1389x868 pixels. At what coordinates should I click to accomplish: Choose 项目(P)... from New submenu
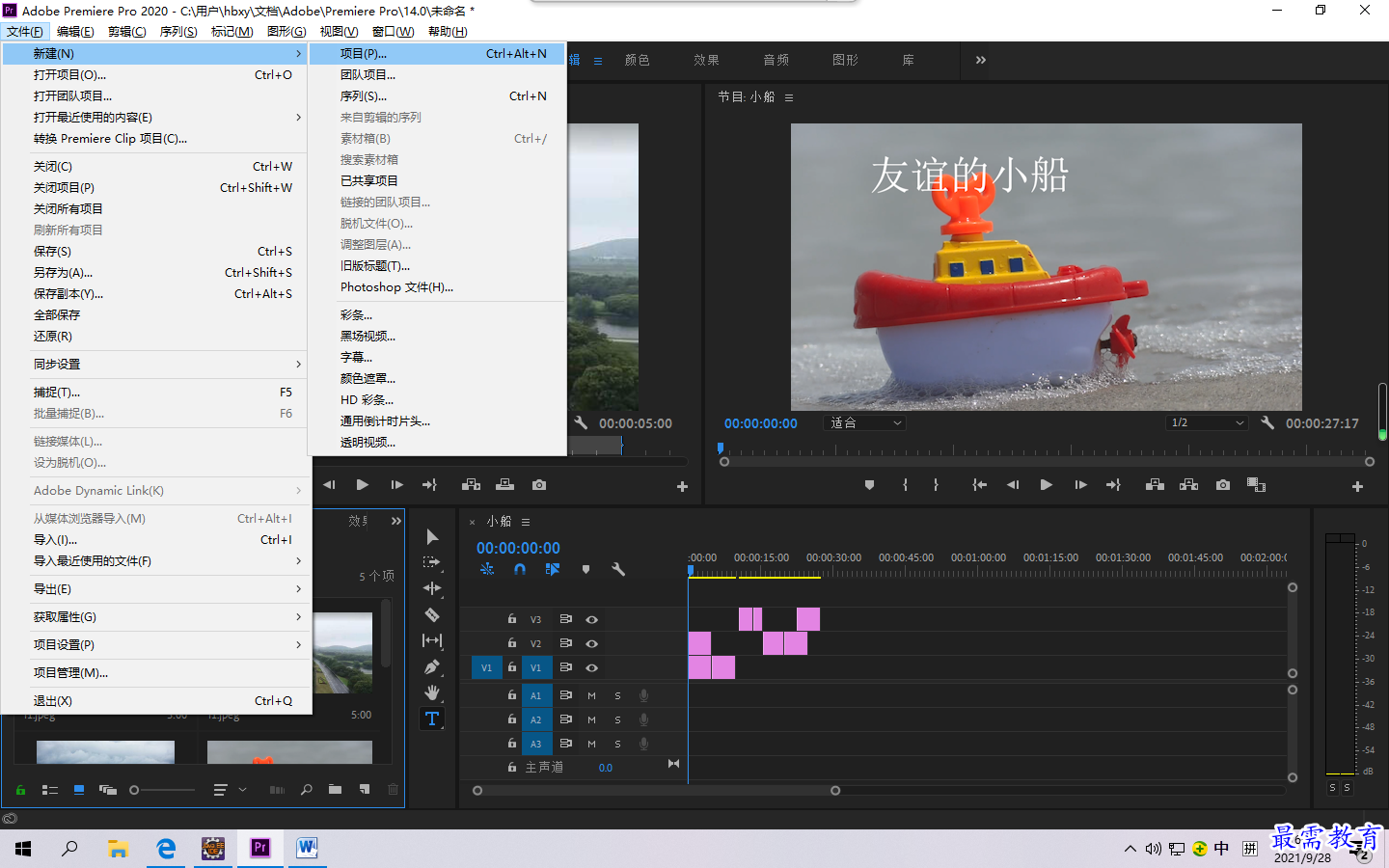[x=437, y=54]
